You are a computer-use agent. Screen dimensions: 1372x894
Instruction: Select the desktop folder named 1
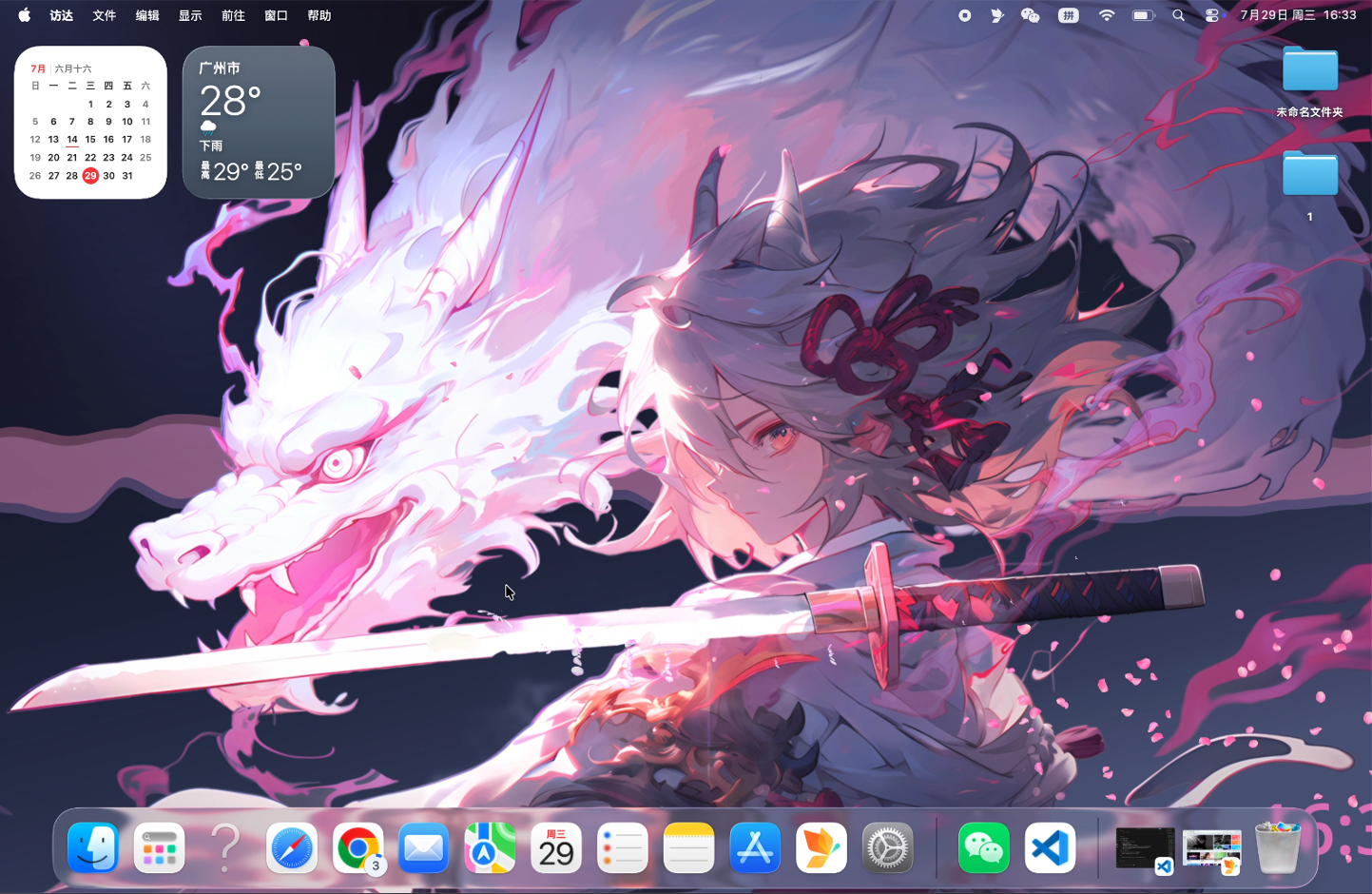coord(1310,185)
